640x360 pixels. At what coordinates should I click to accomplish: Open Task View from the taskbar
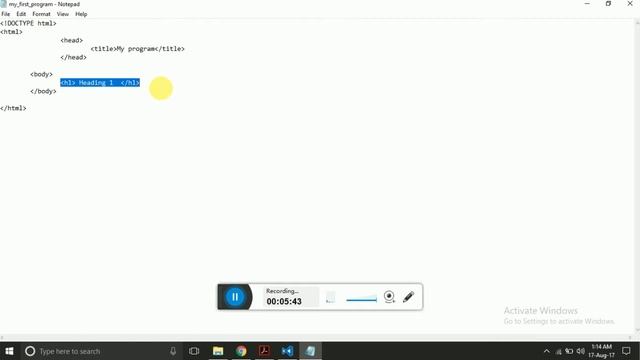click(194, 351)
